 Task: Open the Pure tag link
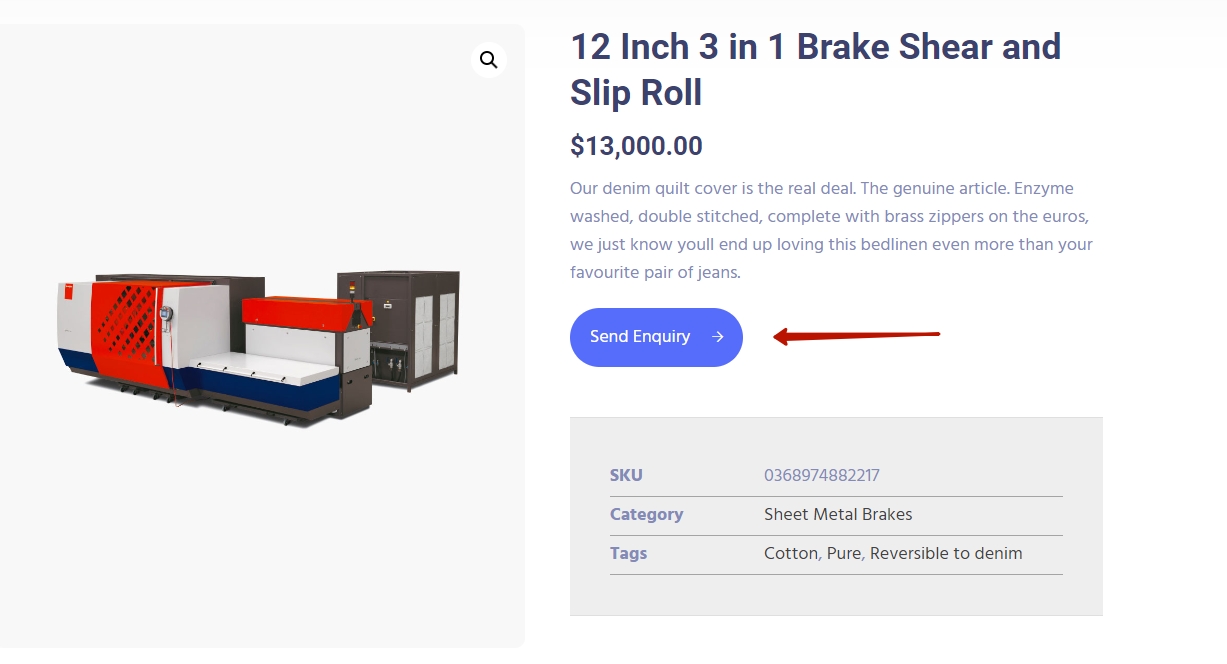click(x=843, y=554)
